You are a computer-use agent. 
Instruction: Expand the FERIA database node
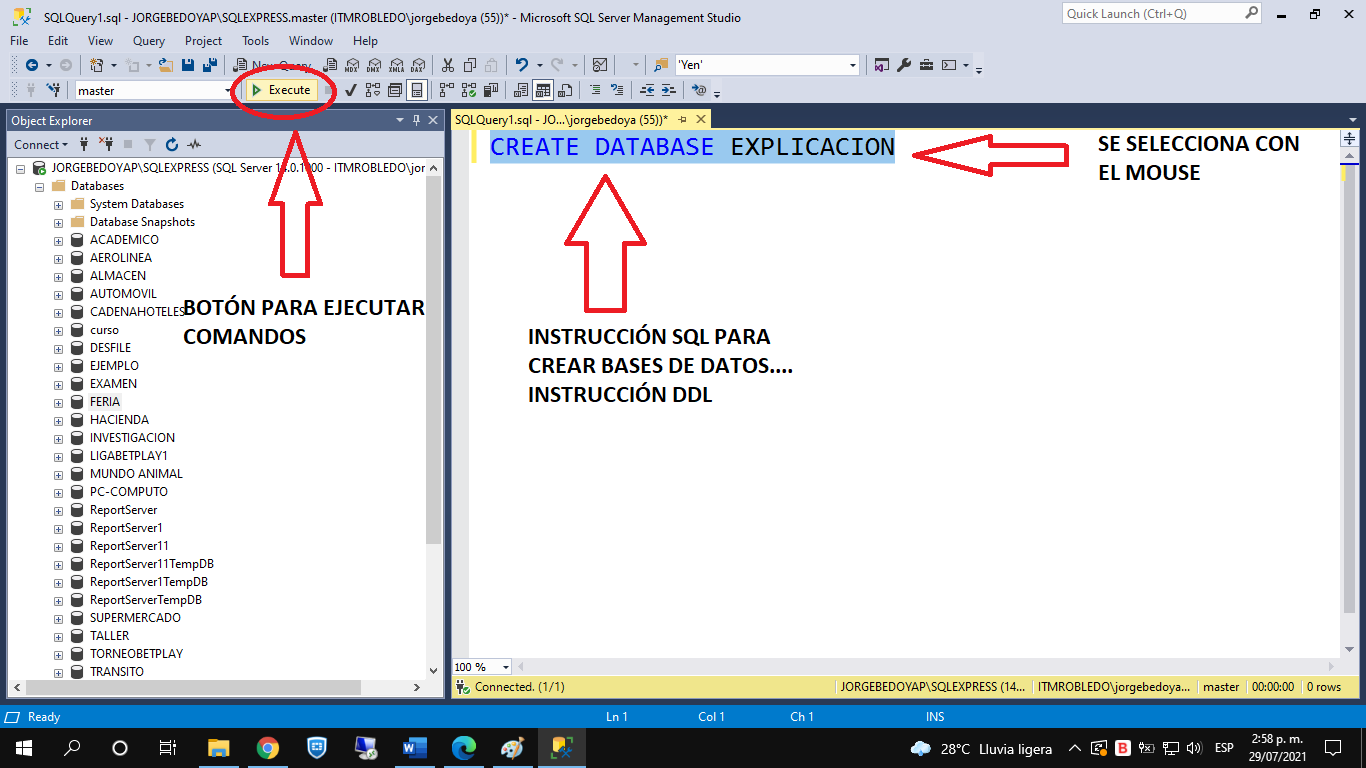click(59, 402)
